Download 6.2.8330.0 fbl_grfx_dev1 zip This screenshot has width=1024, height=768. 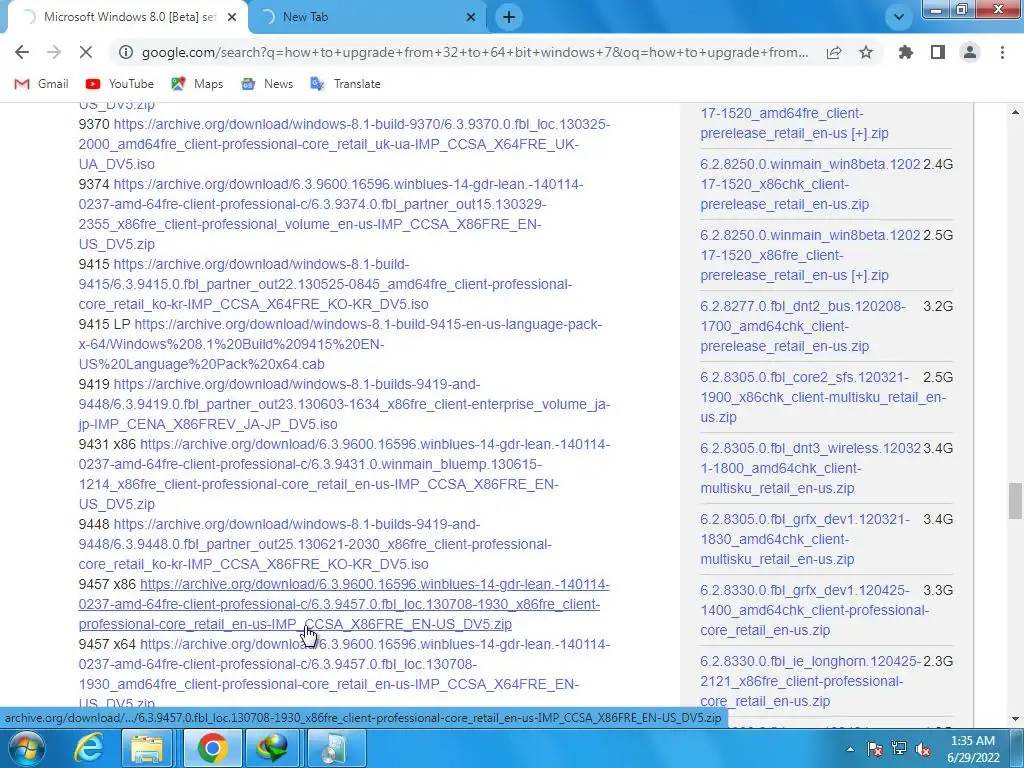pos(814,610)
